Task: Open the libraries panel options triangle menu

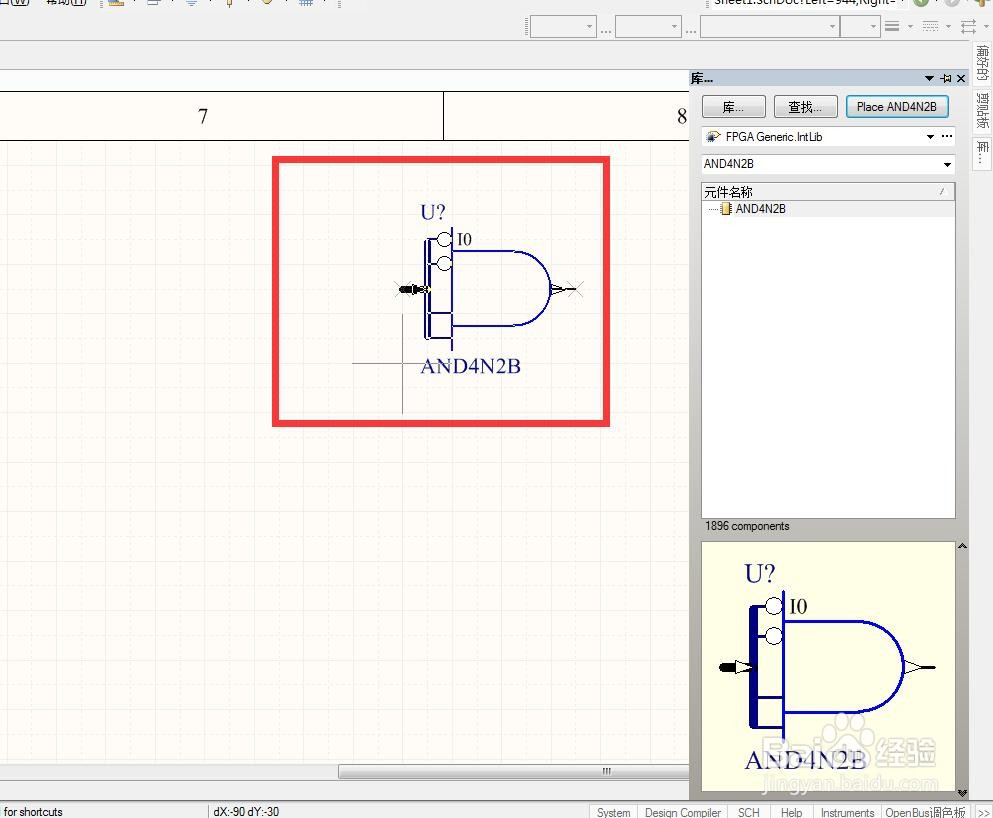Action: (x=929, y=79)
